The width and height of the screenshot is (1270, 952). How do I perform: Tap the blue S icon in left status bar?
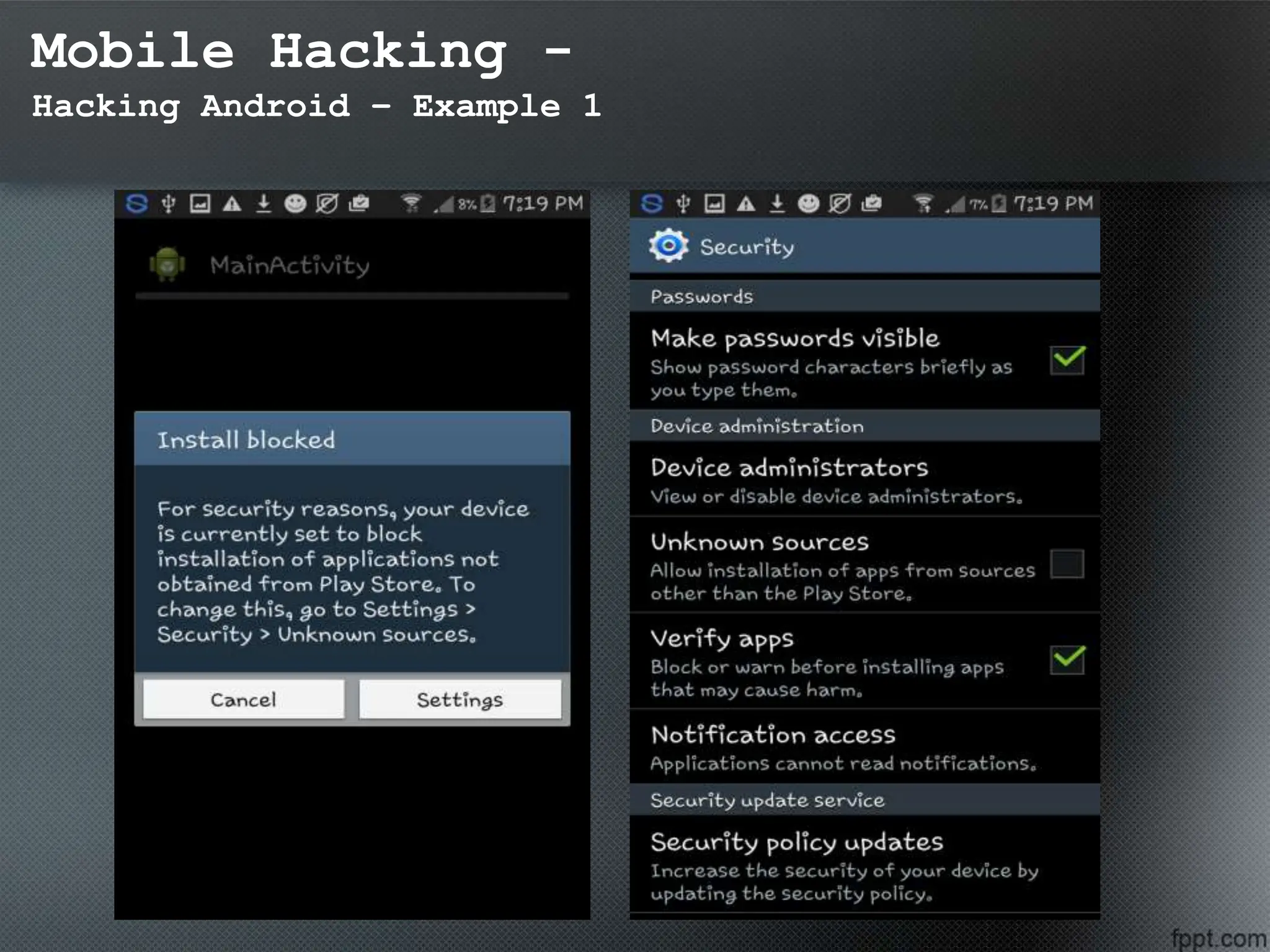click(x=136, y=203)
